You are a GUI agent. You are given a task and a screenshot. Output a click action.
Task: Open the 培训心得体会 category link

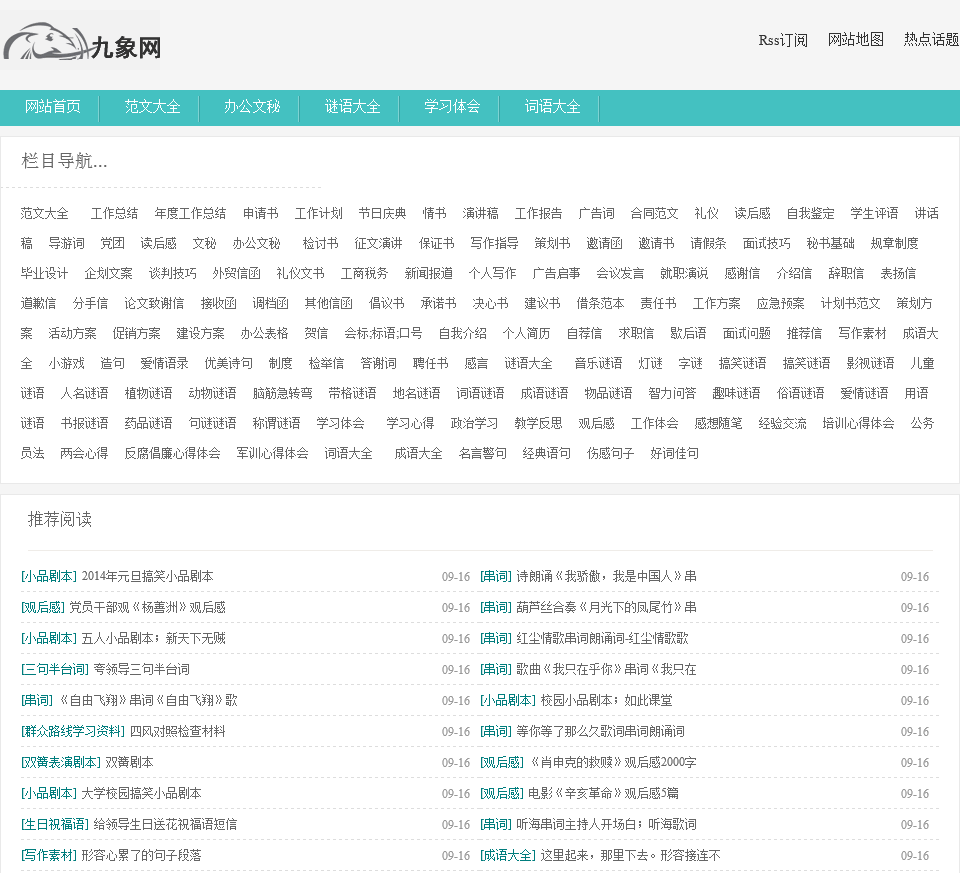(858, 423)
